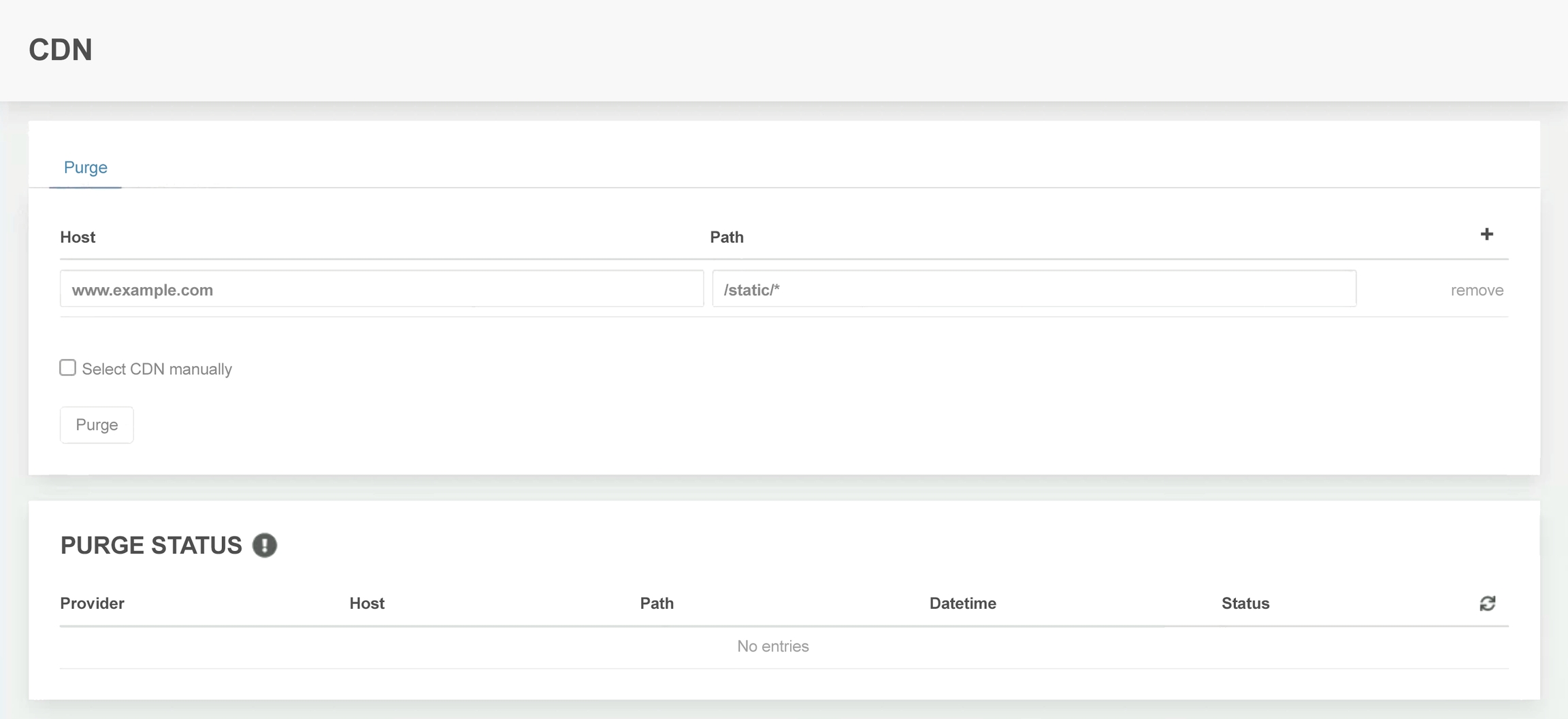
Task: Click the remove link in host row
Action: point(1476,290)
